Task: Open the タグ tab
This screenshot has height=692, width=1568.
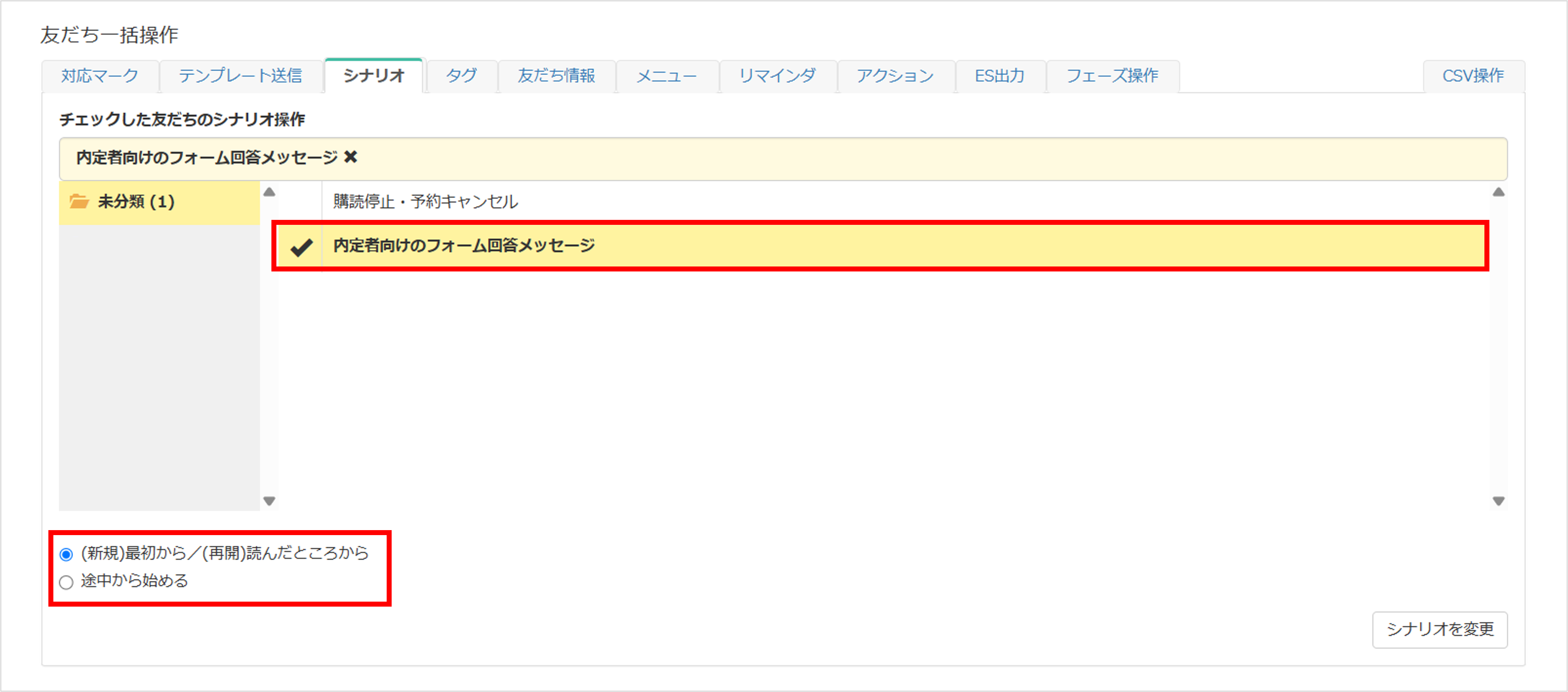Action: 461,76
